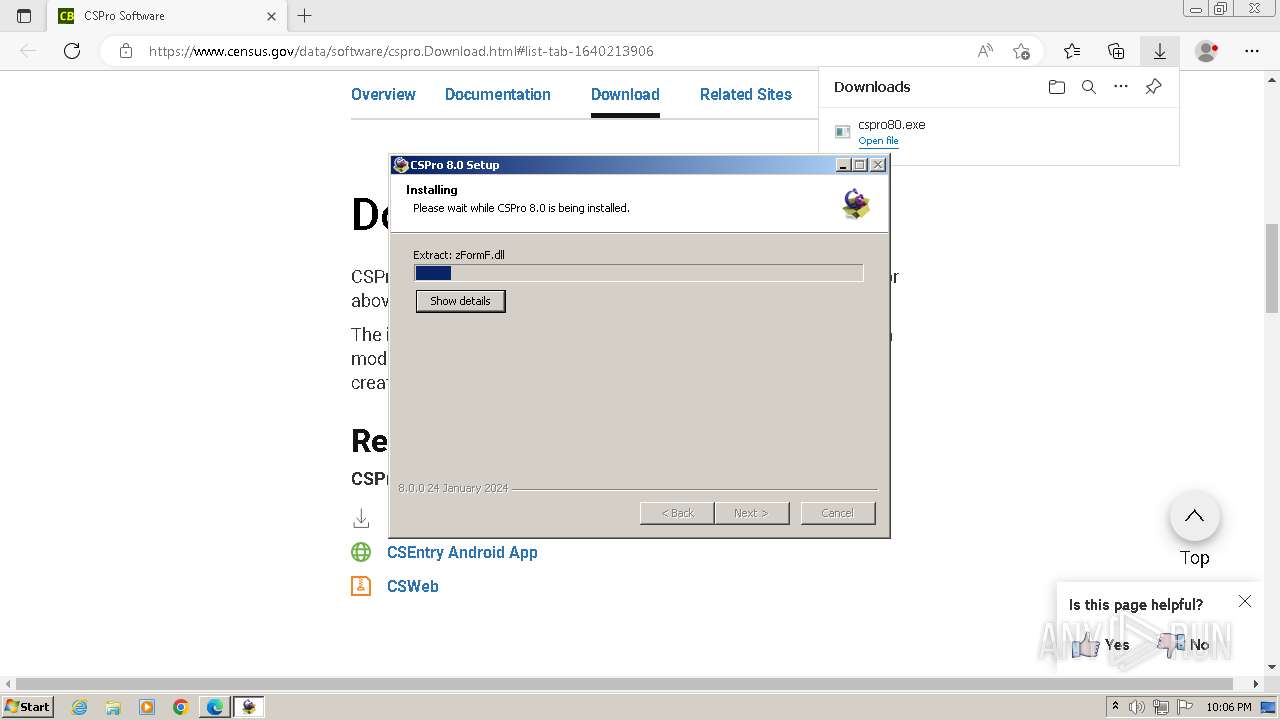Open the tab actions menu icon

pyautogui.click(x=24, y=16)
